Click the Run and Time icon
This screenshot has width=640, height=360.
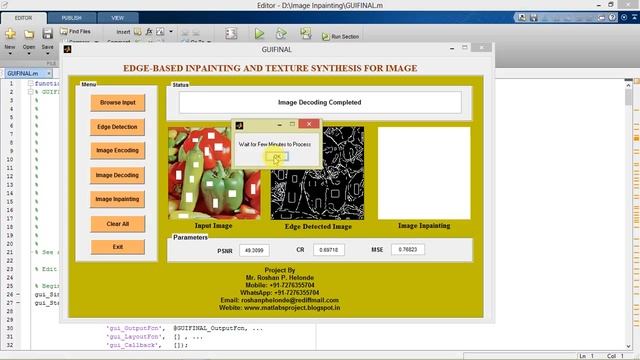pos(281,33)
